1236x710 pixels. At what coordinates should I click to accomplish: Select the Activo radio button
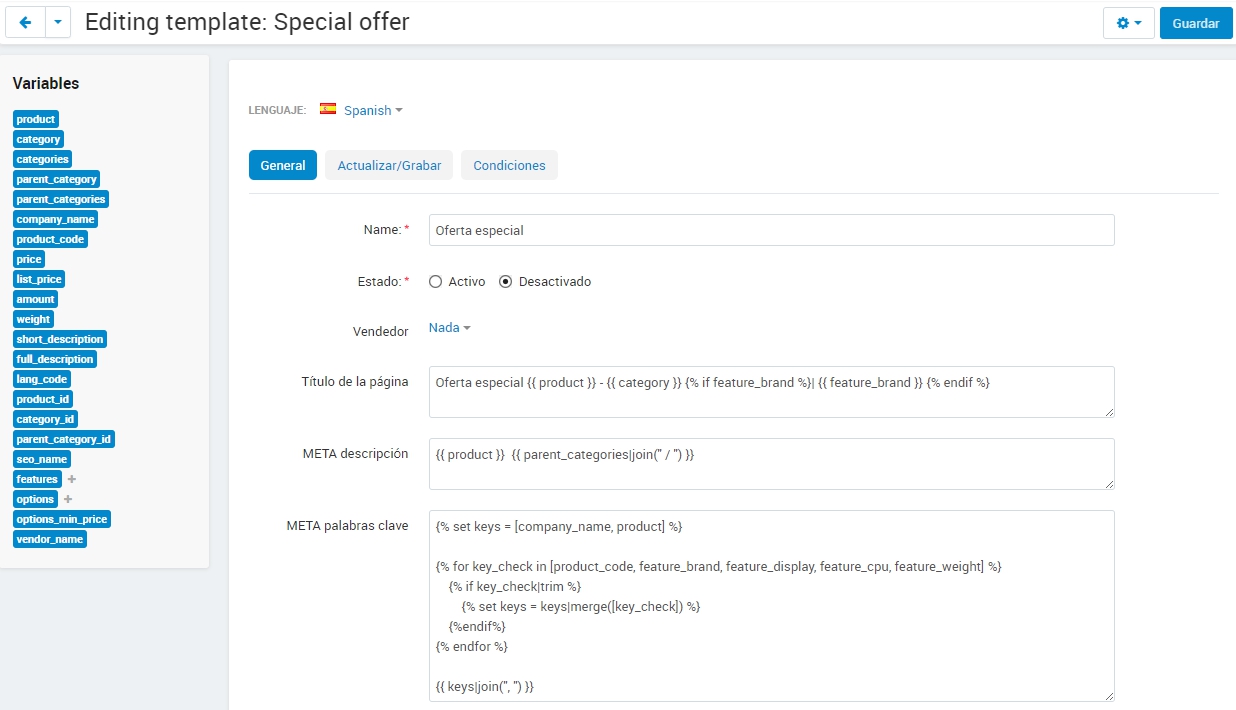pyautogui.click(x=435, y=282)
